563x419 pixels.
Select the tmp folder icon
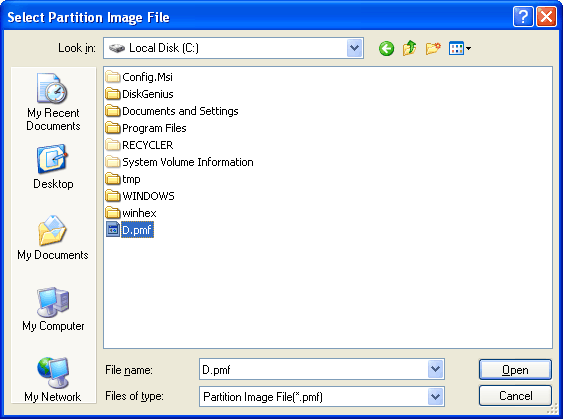point(113,179)
